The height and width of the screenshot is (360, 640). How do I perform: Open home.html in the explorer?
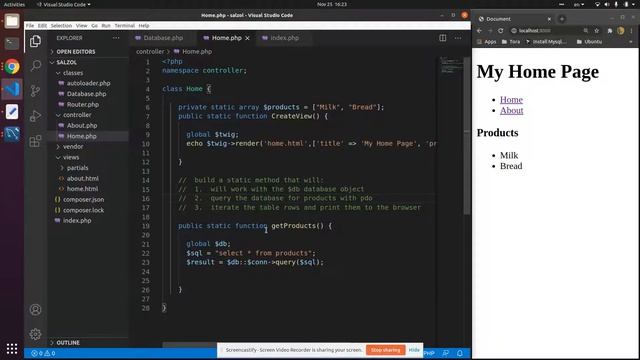[82, 189]
